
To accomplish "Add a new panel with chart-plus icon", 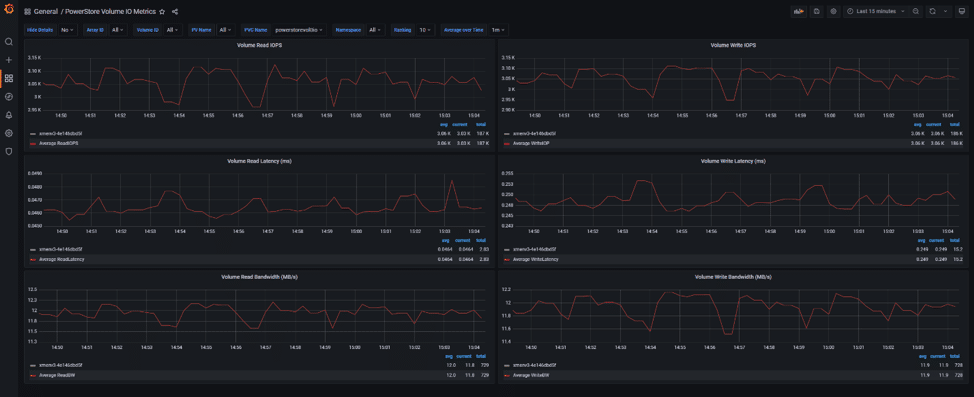I will 799,11.
